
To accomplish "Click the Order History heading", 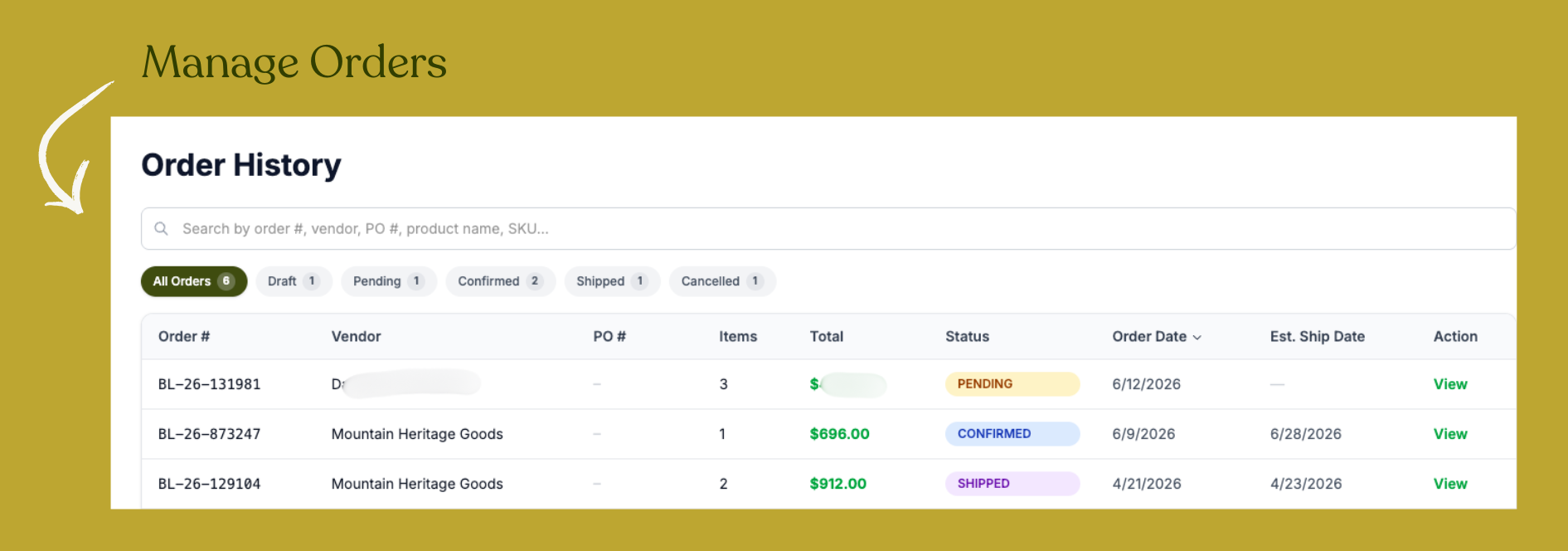I will pyautogui.click(x=241, y=165).
